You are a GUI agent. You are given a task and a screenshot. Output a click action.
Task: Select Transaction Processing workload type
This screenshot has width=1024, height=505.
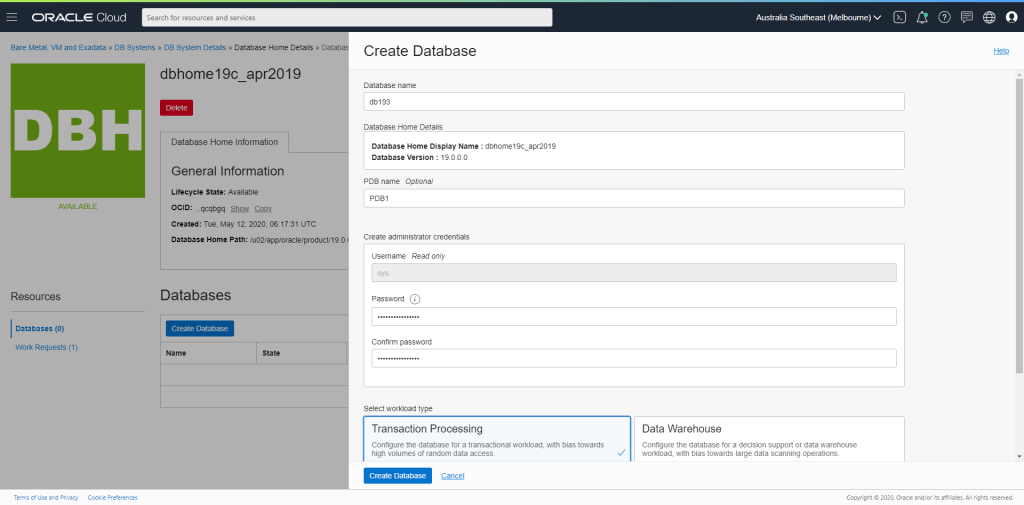click(x=497, y=438)
